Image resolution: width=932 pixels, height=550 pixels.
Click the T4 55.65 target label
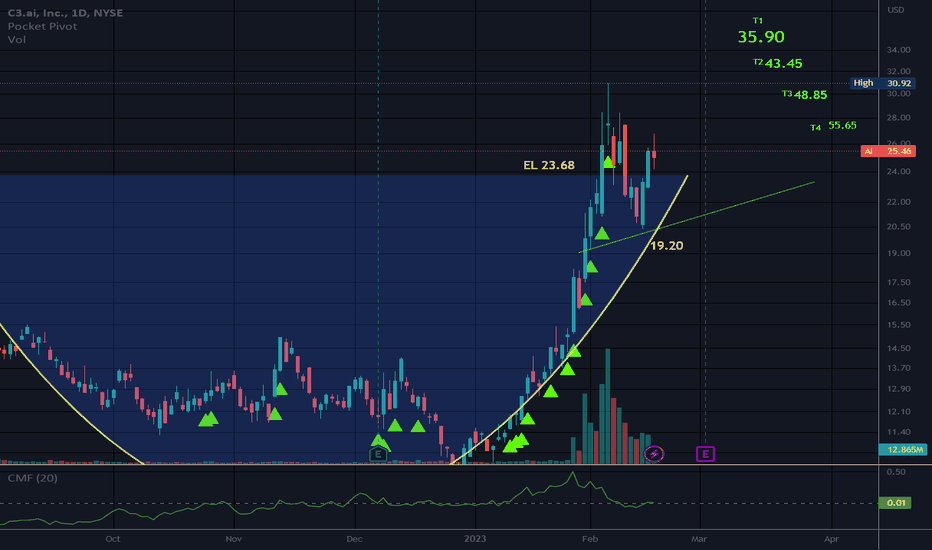coord(833,125)
